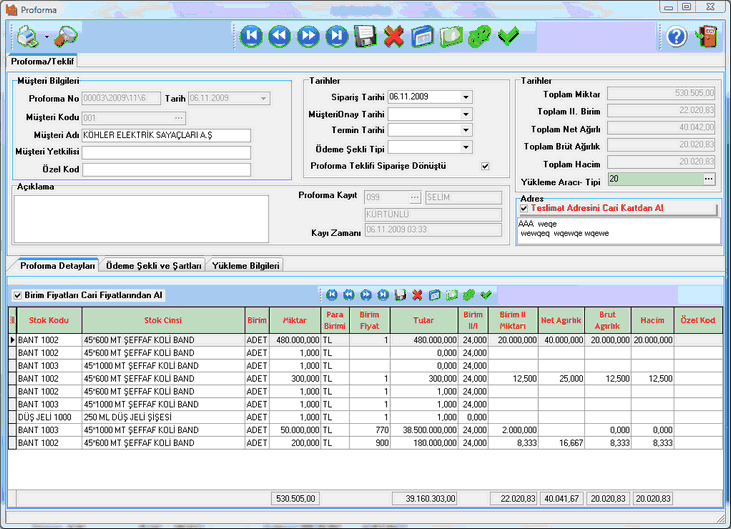Toggle Proforma Teklifi Siparişe Dönüştü checkbox

coord(485,166)
